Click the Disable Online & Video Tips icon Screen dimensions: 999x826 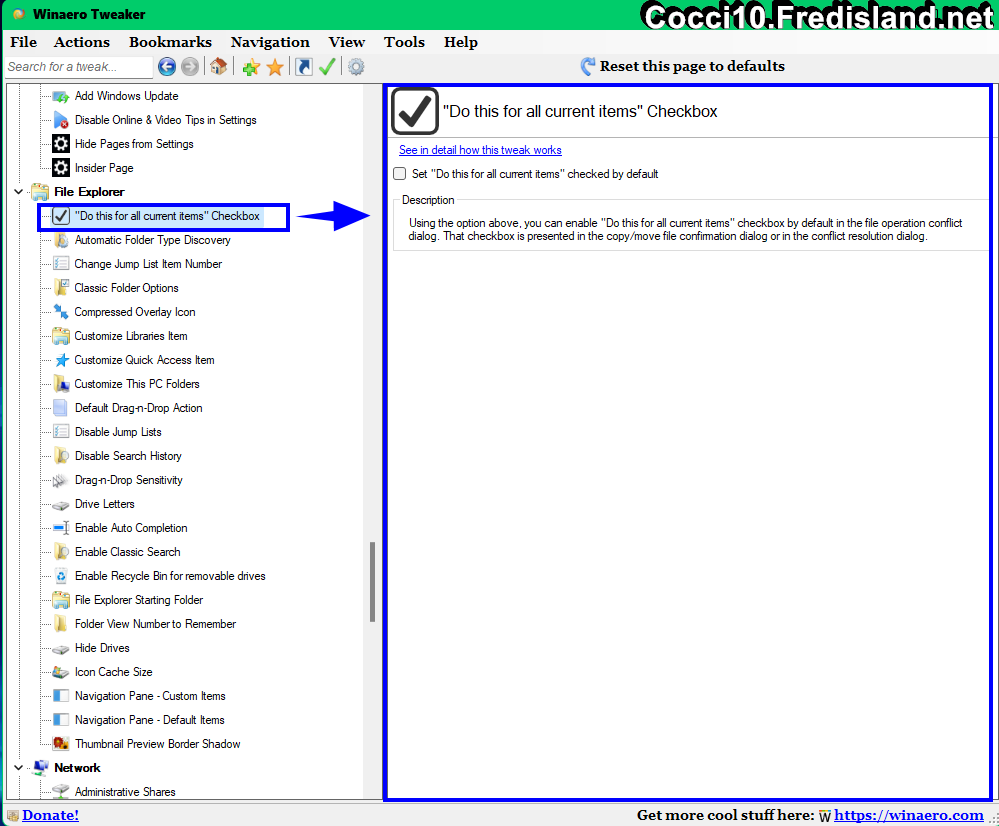61,120
